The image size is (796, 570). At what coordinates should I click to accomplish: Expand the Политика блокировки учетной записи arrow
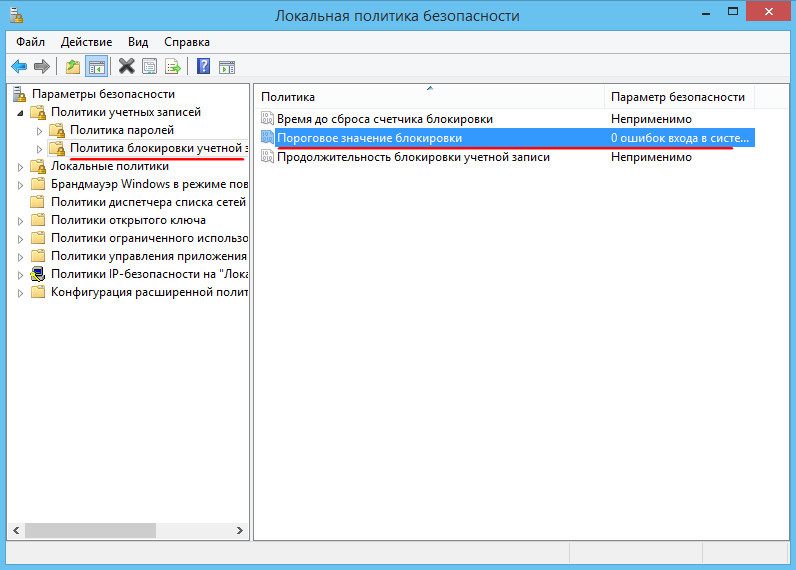[39, 149]
